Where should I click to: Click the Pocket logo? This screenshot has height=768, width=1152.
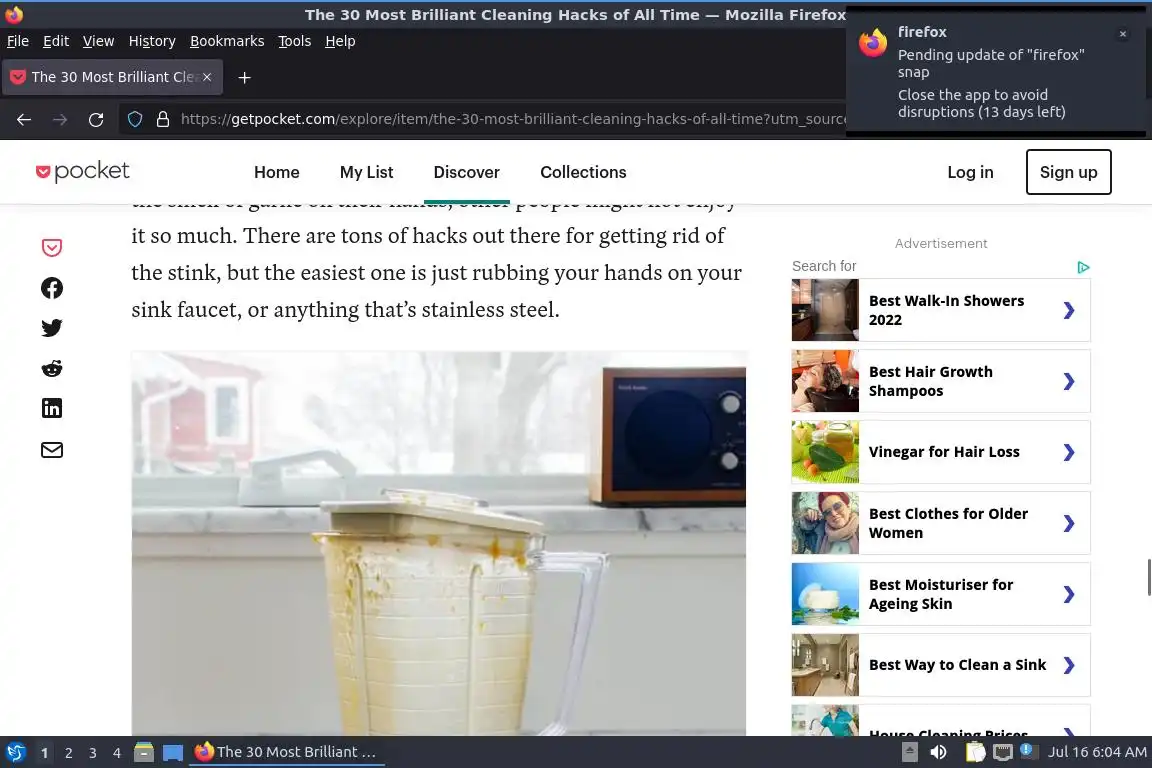[x=82, y=171]
